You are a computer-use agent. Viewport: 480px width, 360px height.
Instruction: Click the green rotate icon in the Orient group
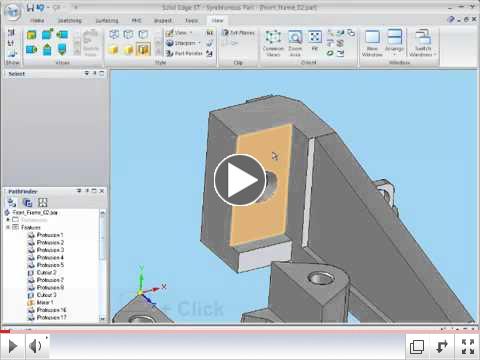pos(330,53)
